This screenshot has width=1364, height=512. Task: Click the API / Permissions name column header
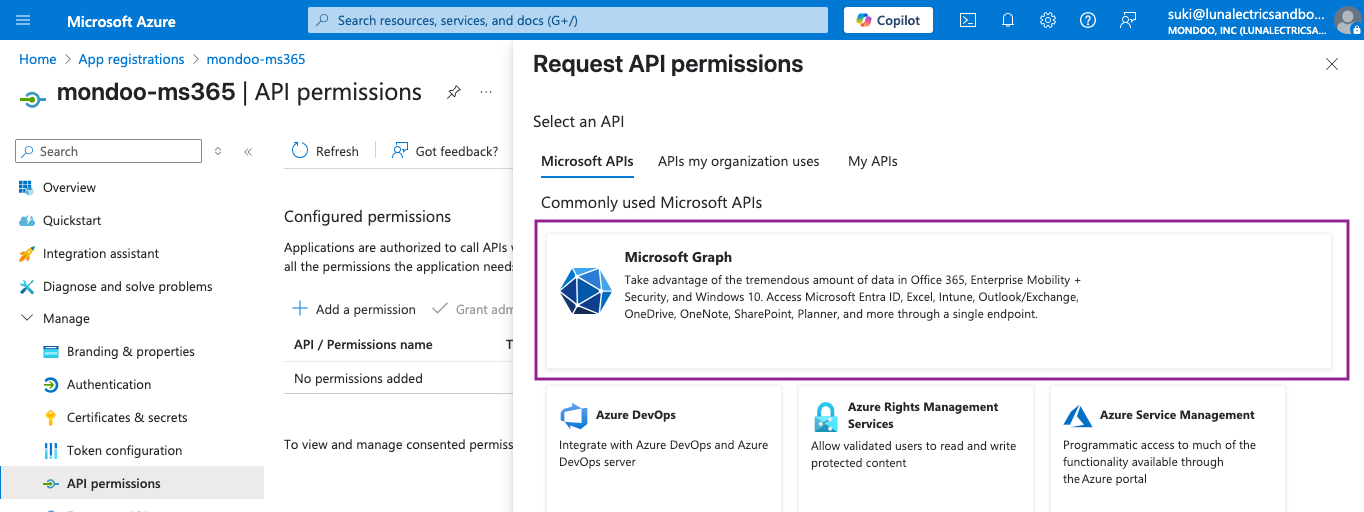(363, 344)
